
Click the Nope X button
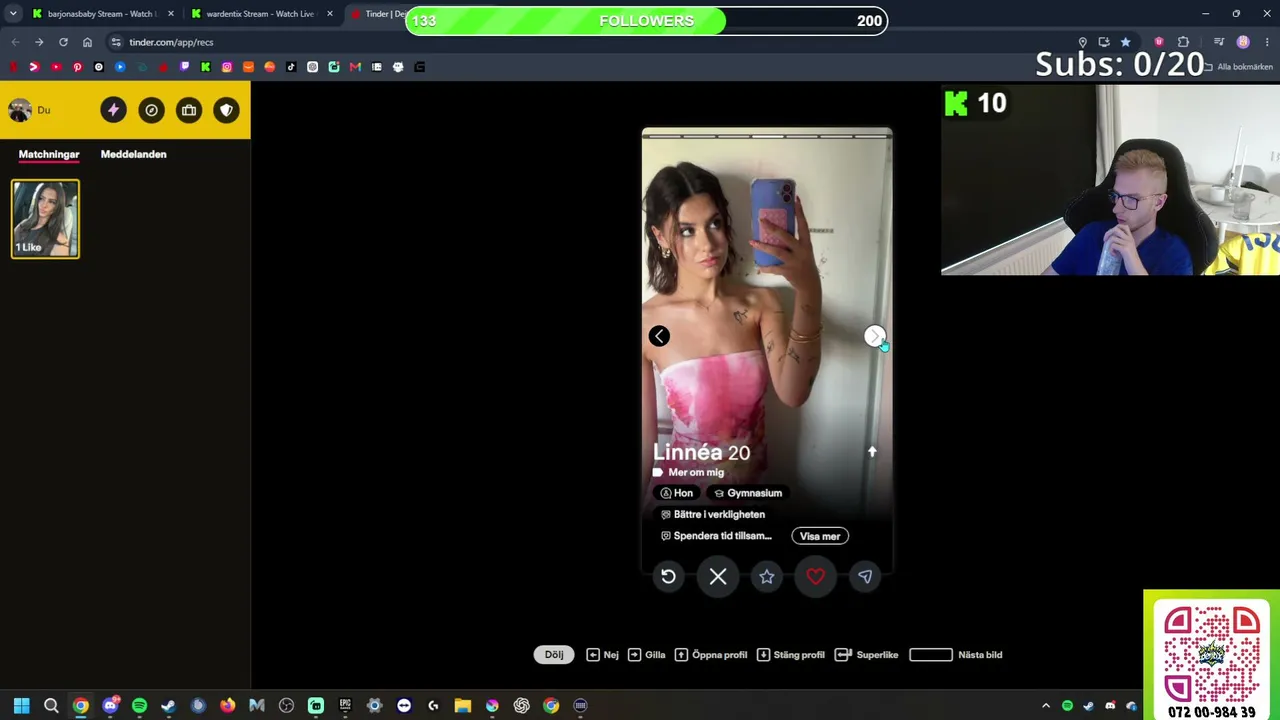(x=718, y=576)
